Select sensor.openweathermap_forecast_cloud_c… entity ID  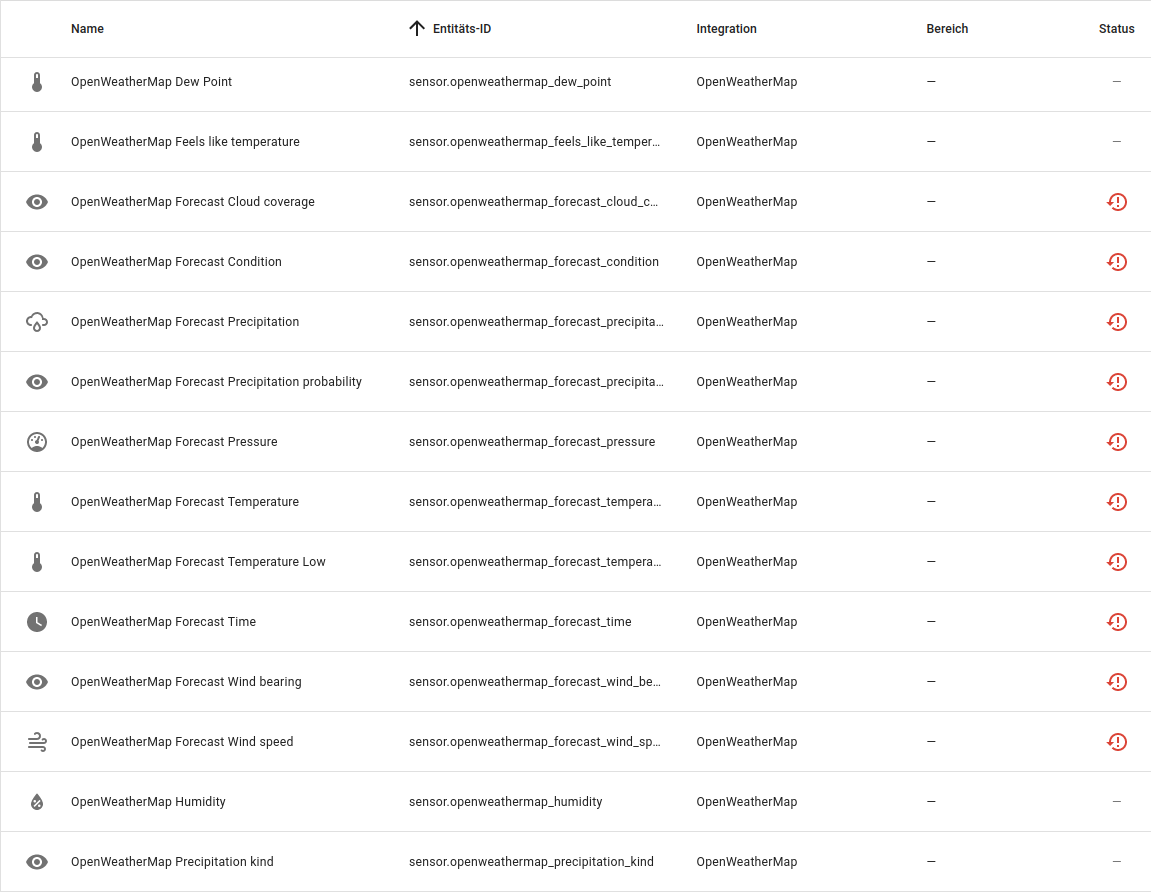point(534,202)
